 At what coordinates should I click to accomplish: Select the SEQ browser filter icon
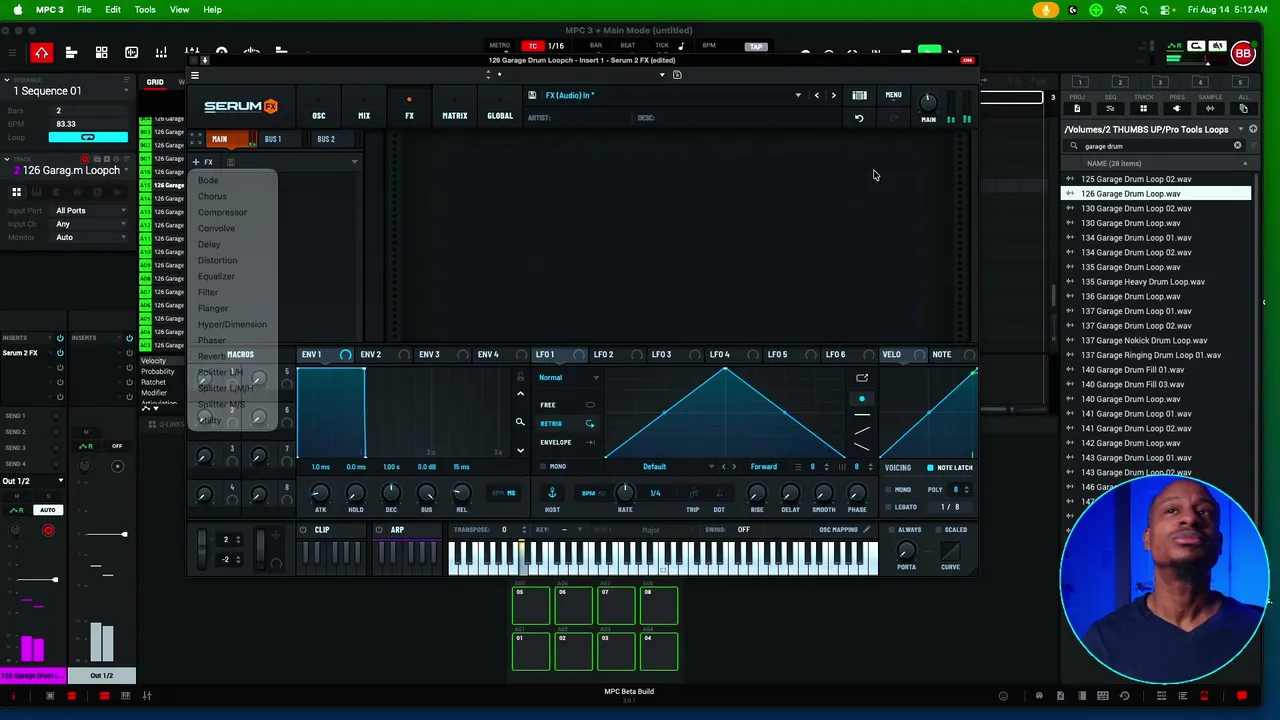(x=1110, y=108)
